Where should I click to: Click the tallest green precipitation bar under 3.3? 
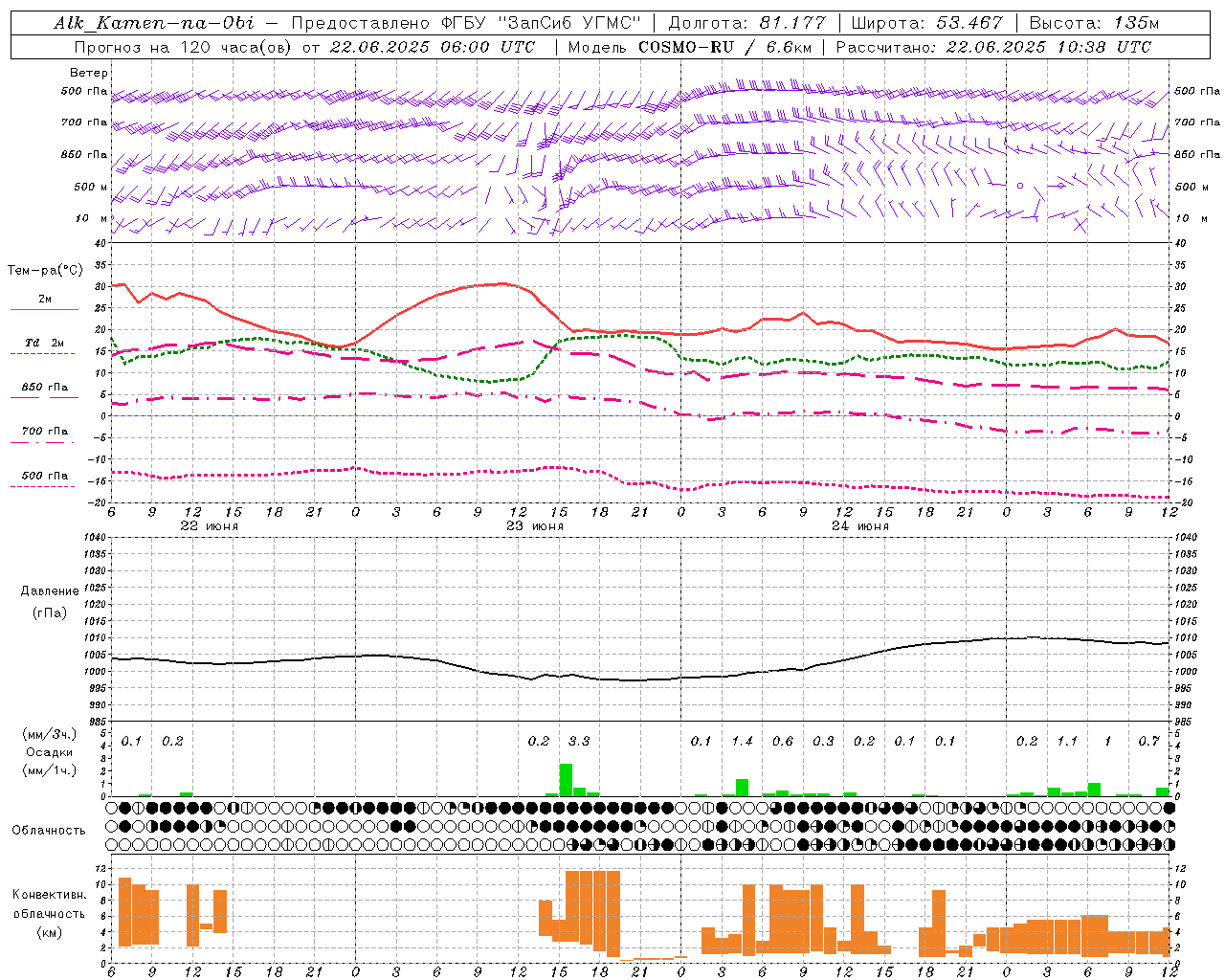point(566,780)
